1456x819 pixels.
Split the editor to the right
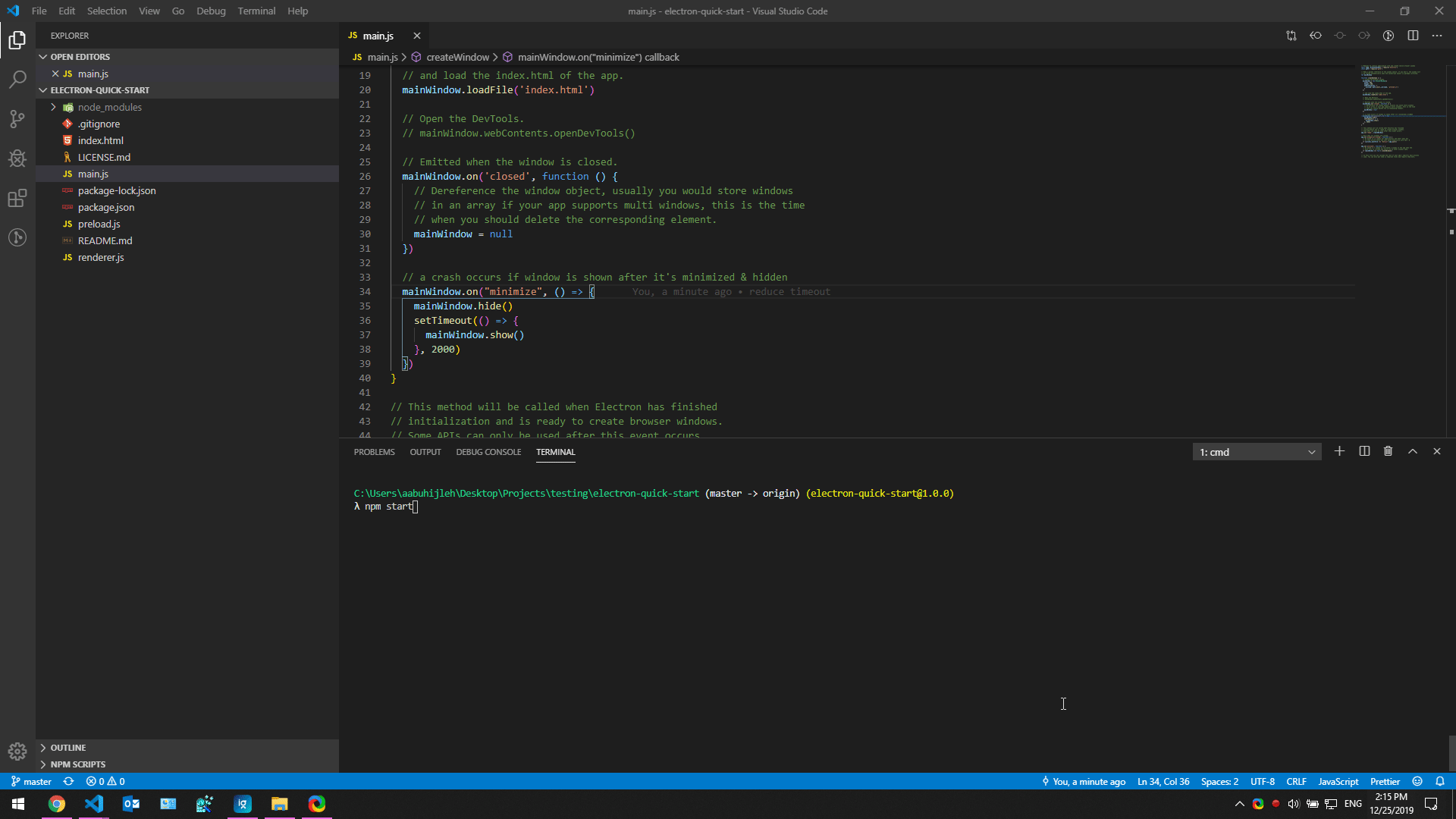pos(1413,36)
